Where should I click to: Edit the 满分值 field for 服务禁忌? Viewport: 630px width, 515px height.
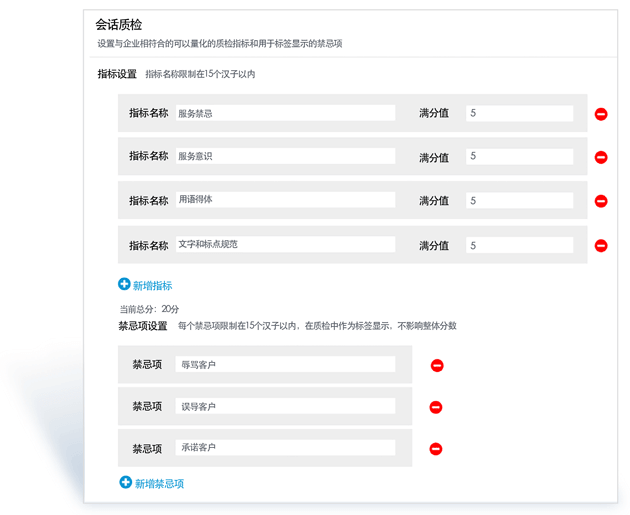point(519,113)
